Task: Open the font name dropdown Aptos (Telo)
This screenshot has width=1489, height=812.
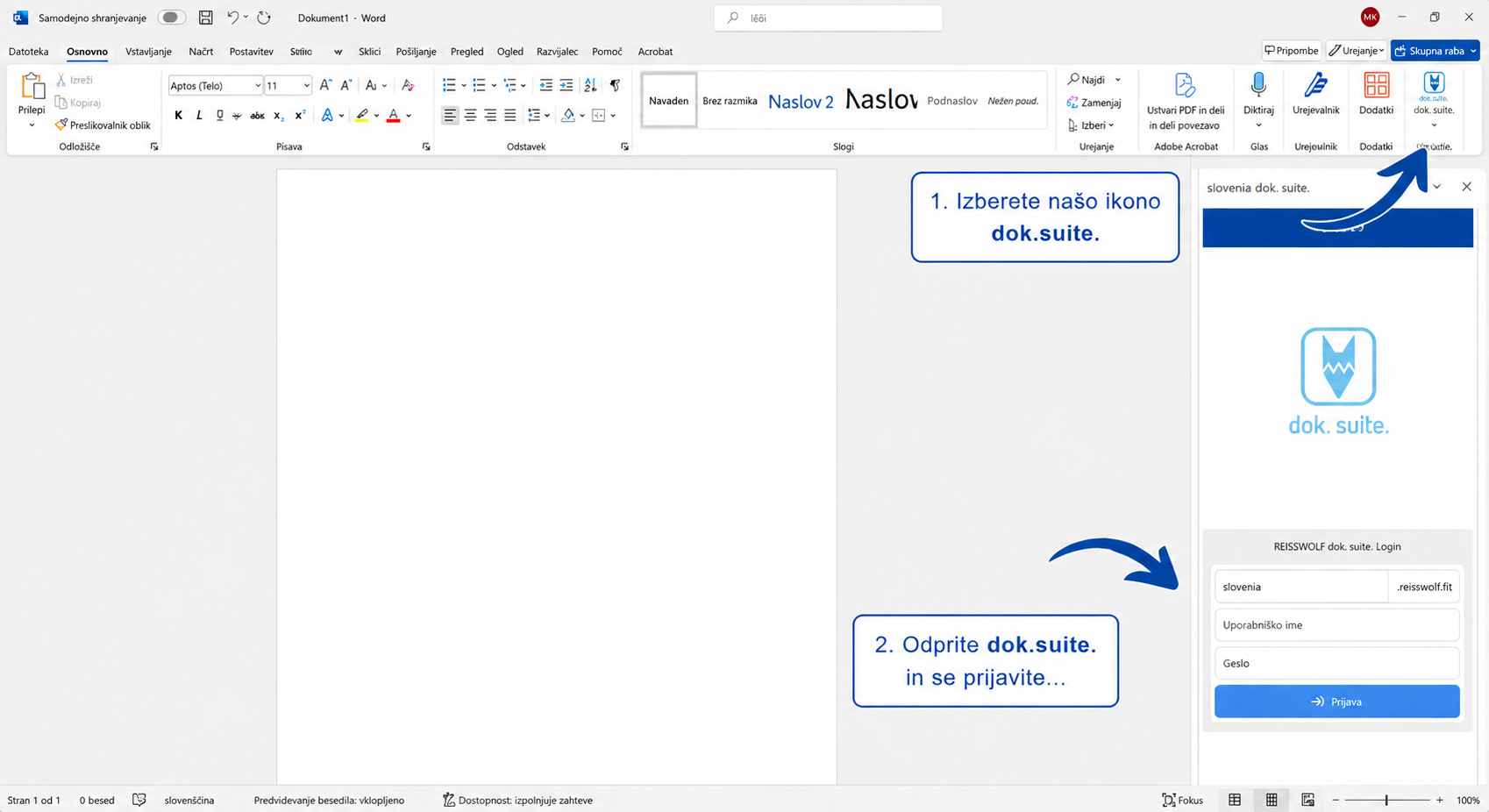Action: tap(257, 85)
